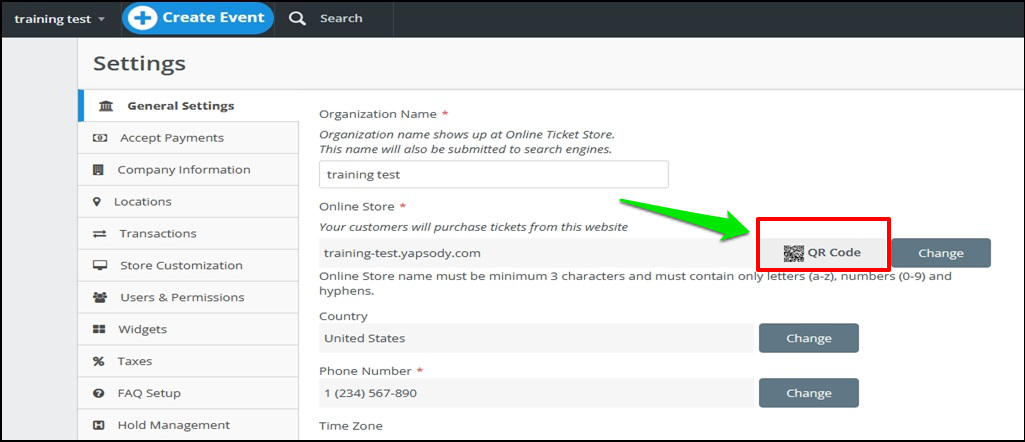Change the Online Store URL
The width and height of the screenshot is (1025, 442).
(941, 253)
